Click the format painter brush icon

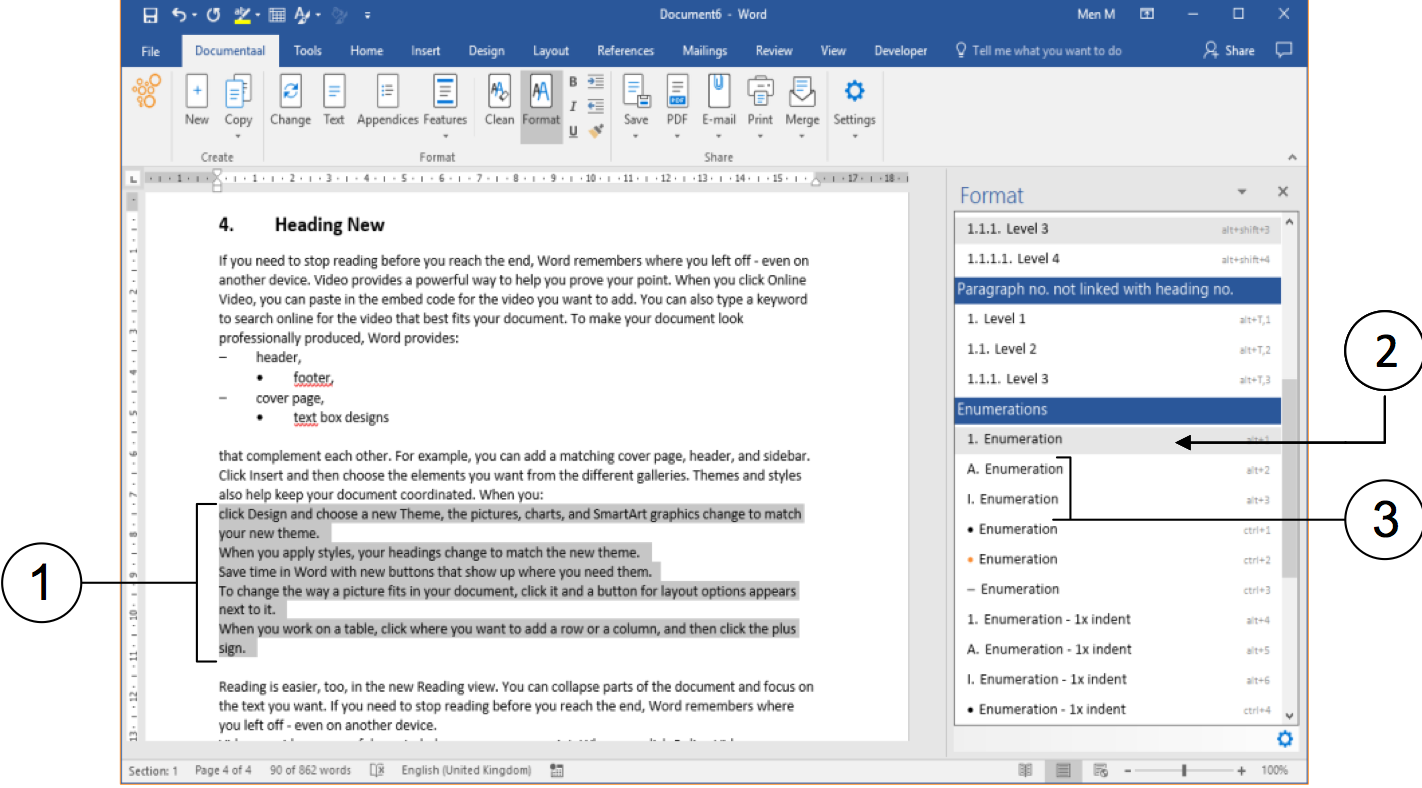[x=596, y=130]
